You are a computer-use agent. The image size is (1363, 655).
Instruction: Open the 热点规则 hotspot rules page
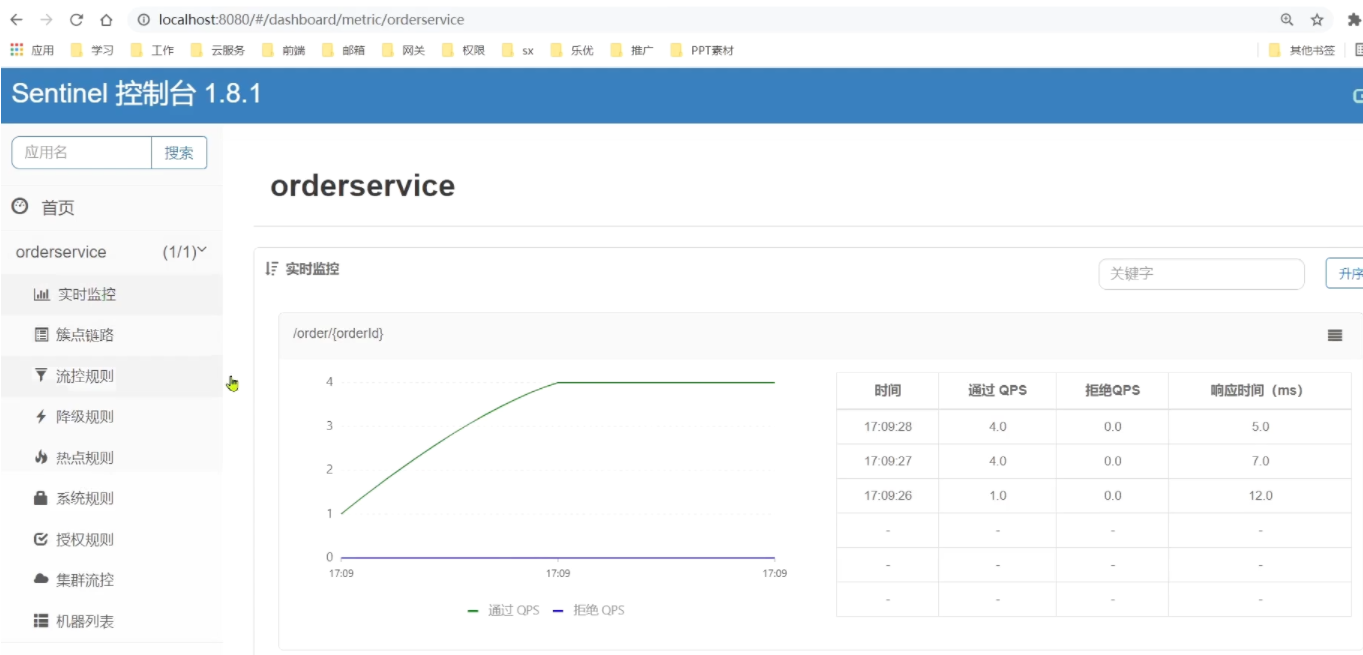click(x=84, y=458)
